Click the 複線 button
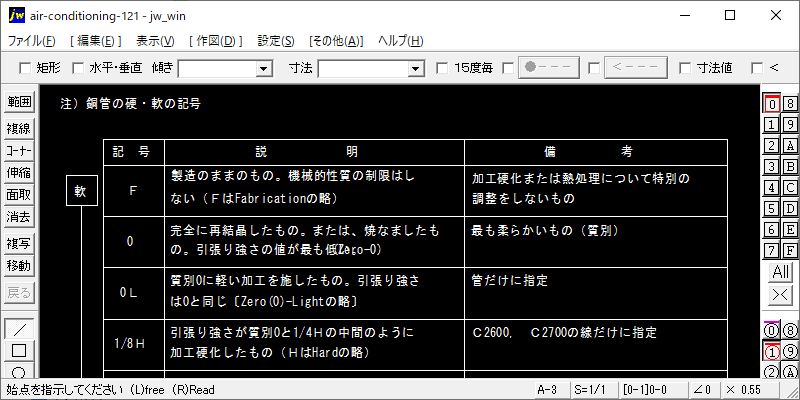The image size is (800, 400). click(x=19, y=129)
